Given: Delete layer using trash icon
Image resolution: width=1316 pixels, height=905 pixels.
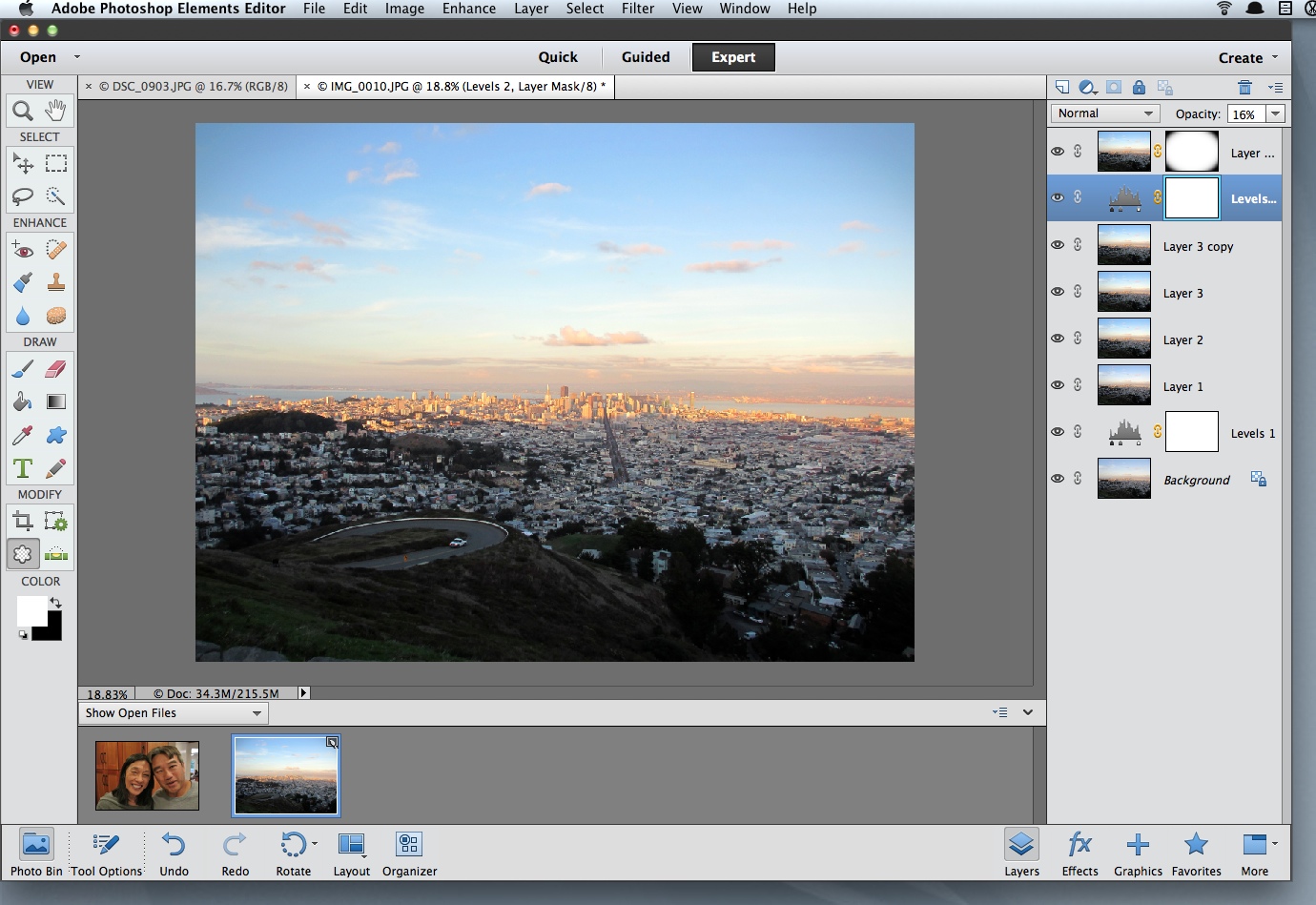Looking at the screenshot, I should (1244, 88).
